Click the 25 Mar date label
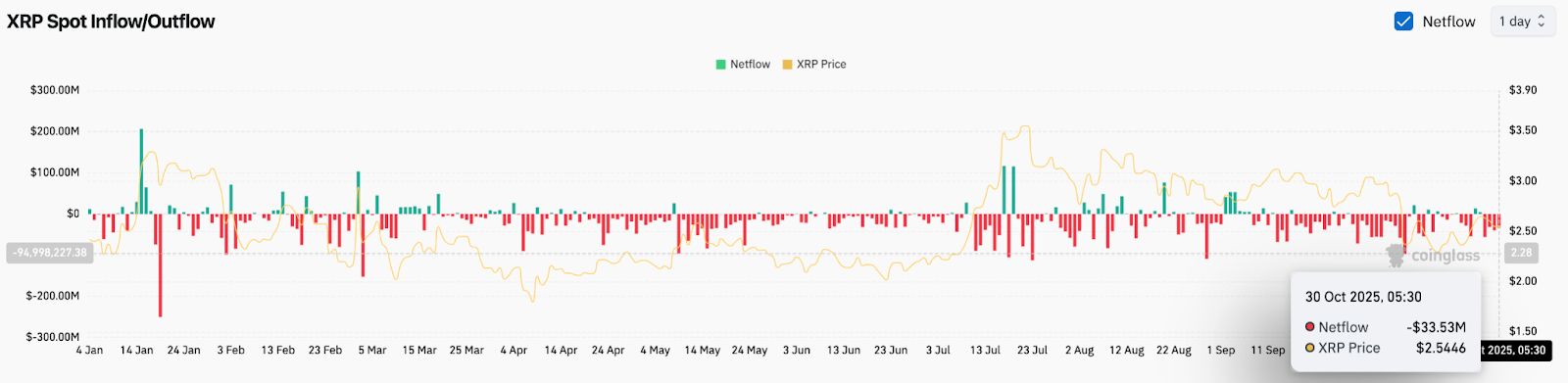The width and height of the screenshot is (1568, 383). click(x=466, y=350)
